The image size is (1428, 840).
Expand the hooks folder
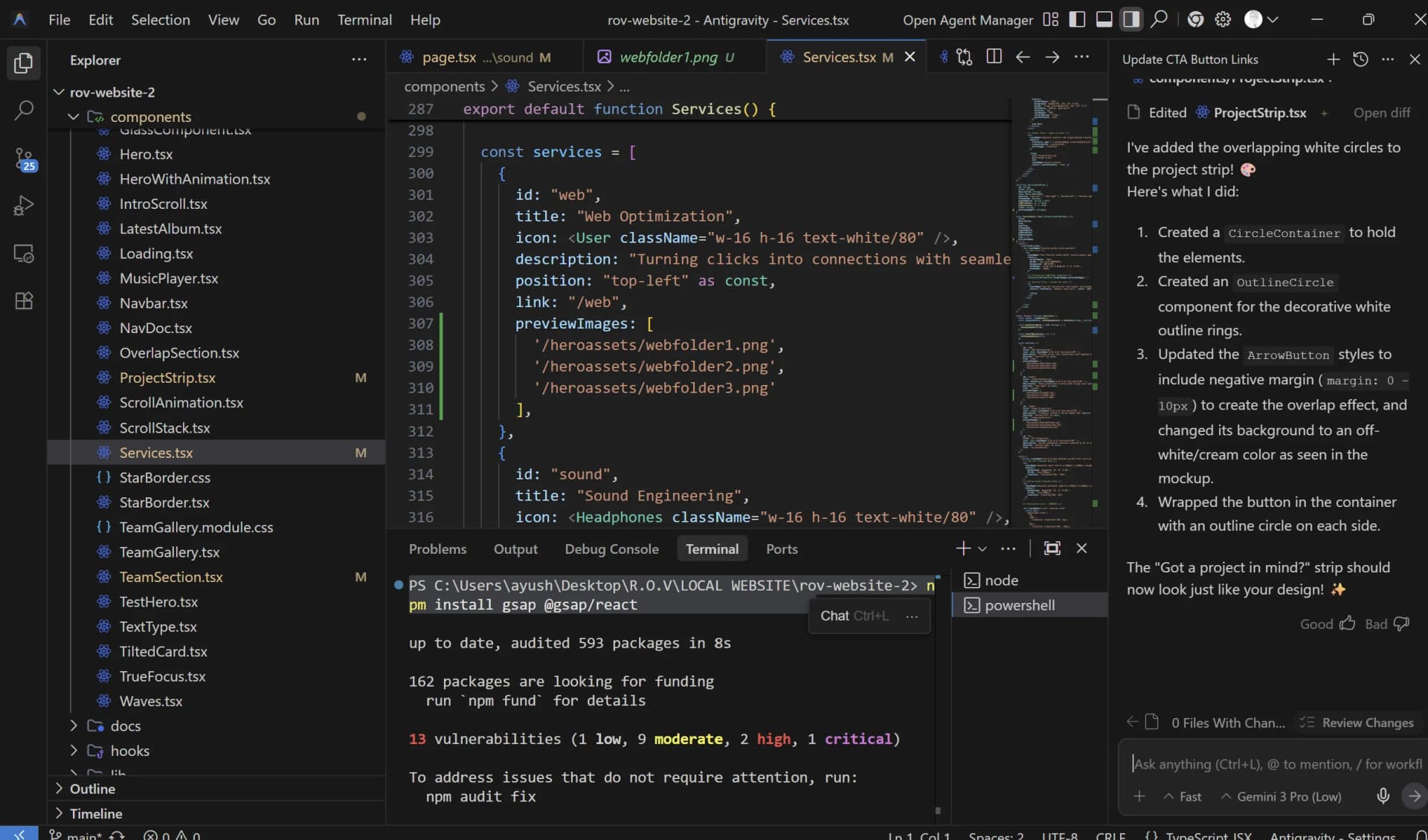point(73,751)
